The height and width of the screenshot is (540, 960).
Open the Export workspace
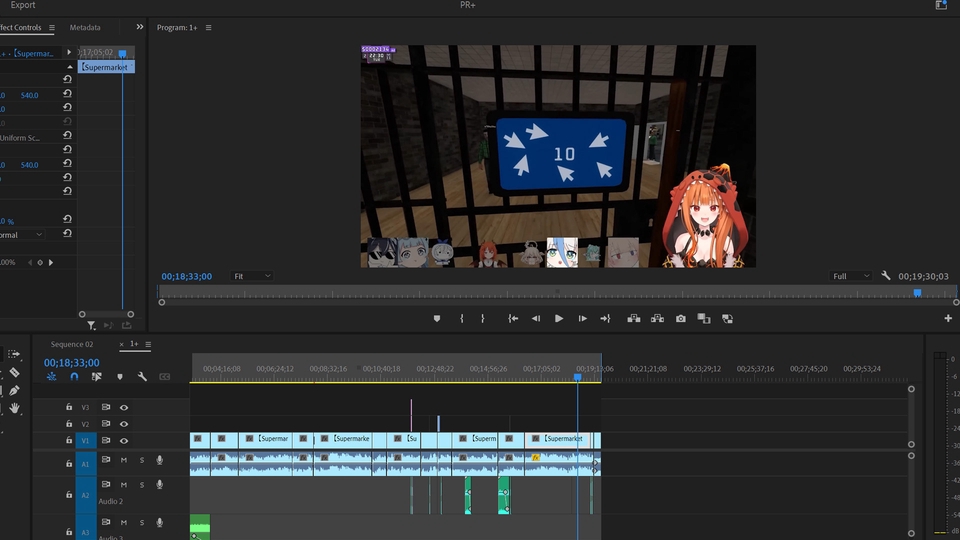23,5
